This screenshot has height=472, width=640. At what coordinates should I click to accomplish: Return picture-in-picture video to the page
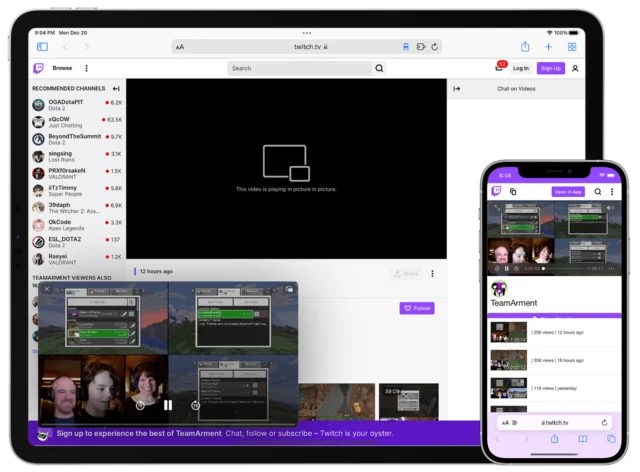point(289,289)
